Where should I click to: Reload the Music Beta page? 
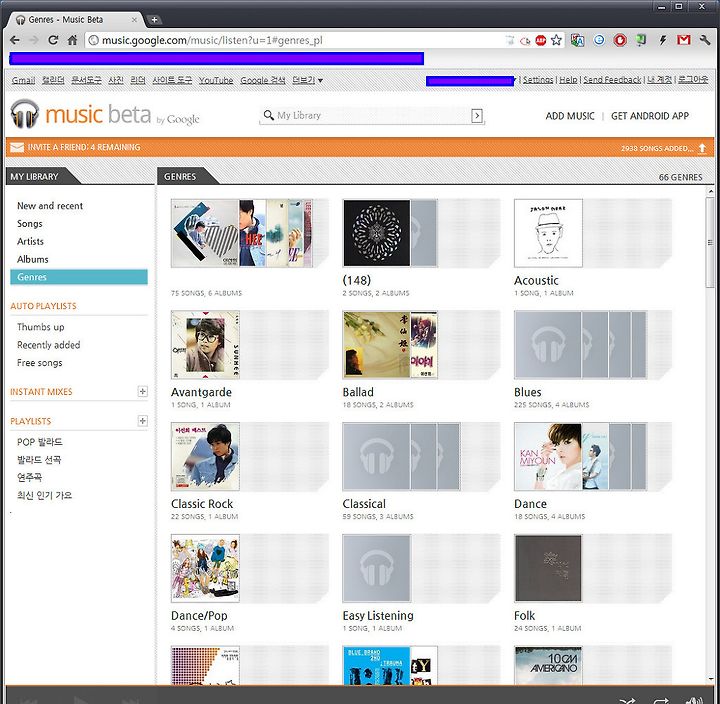(53, 40)
